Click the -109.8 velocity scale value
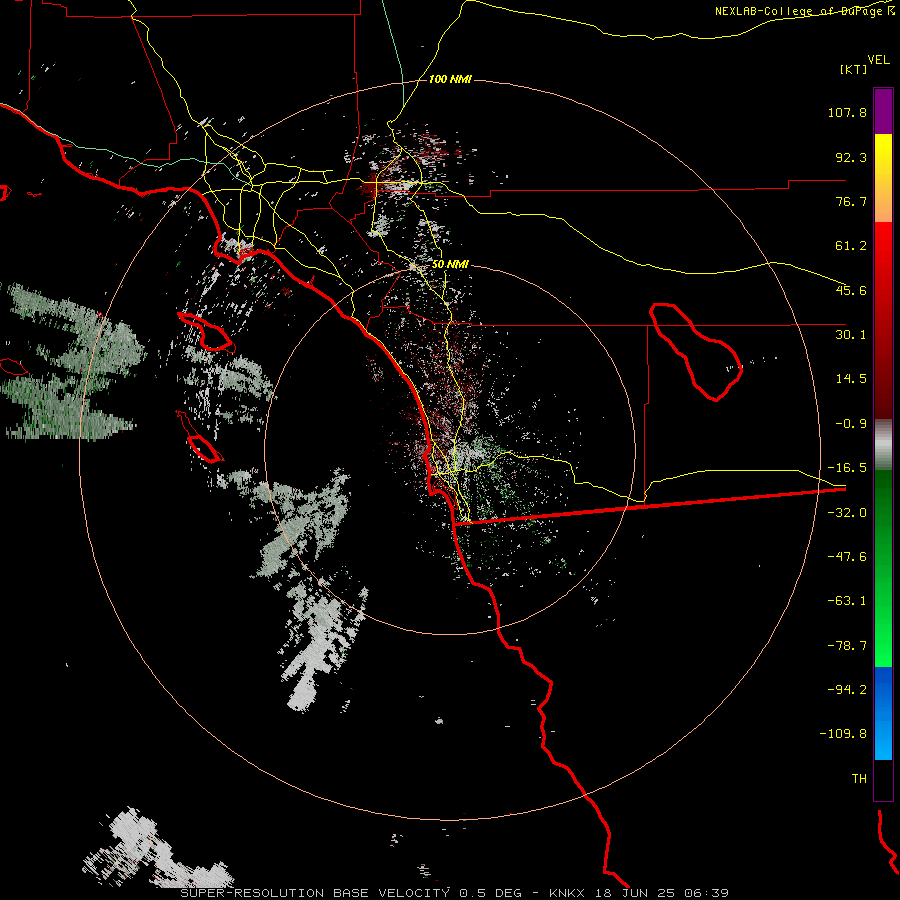The height and width of the screenshot is (900, 900). (x=843, y=734)
